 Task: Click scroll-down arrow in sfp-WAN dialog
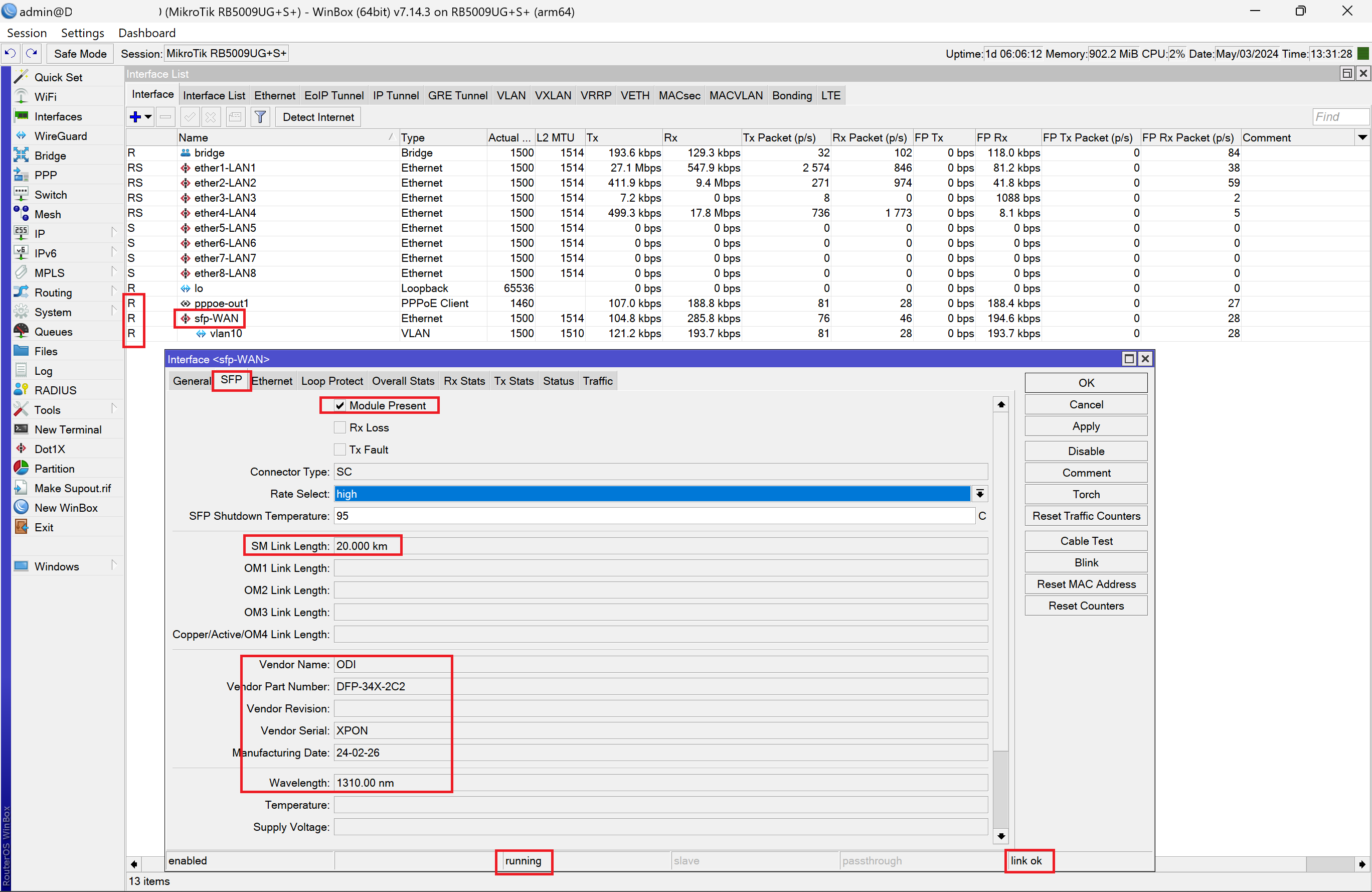tap(1001, 836)
